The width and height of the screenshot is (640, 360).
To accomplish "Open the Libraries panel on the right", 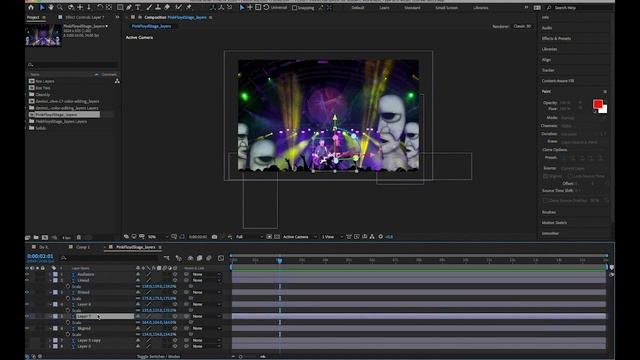I will click(x=549, y=49).
